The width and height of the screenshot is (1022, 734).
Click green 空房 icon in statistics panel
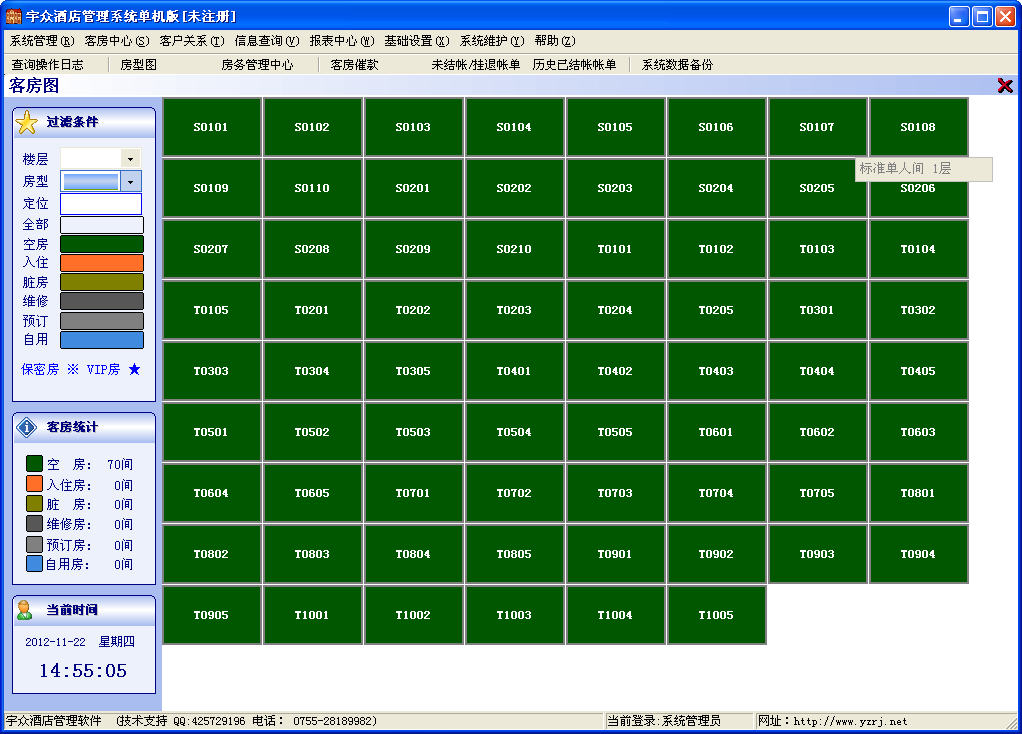coord(34,464)
